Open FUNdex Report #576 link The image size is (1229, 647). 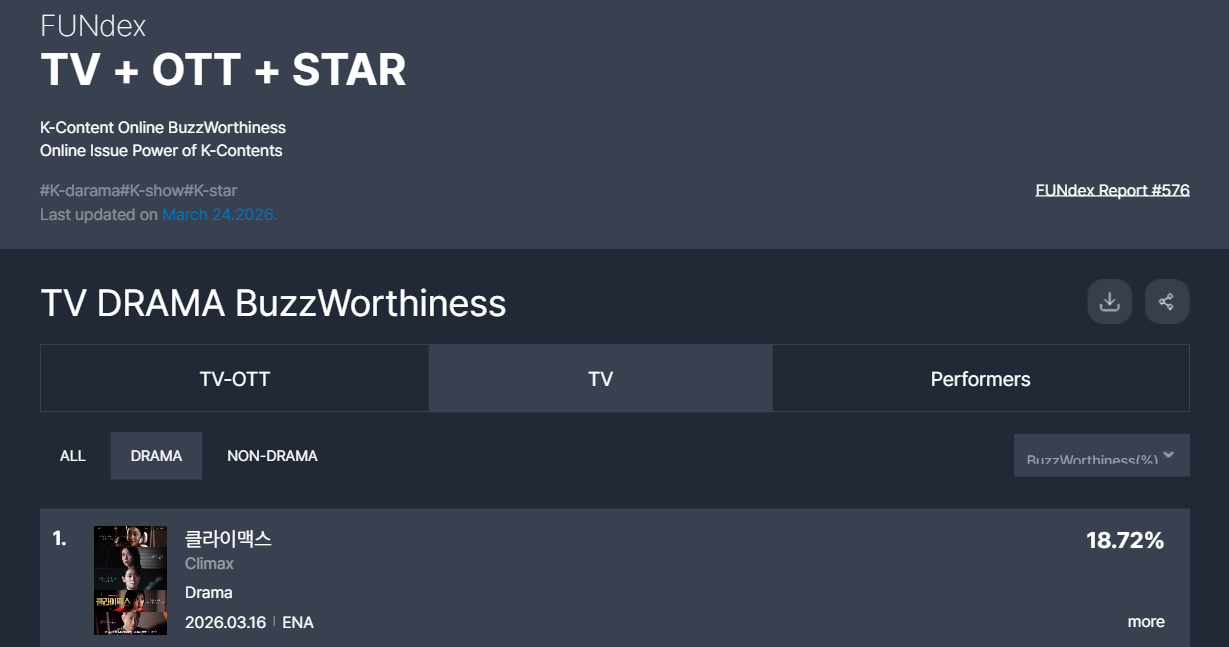[x=1112, y=190]
